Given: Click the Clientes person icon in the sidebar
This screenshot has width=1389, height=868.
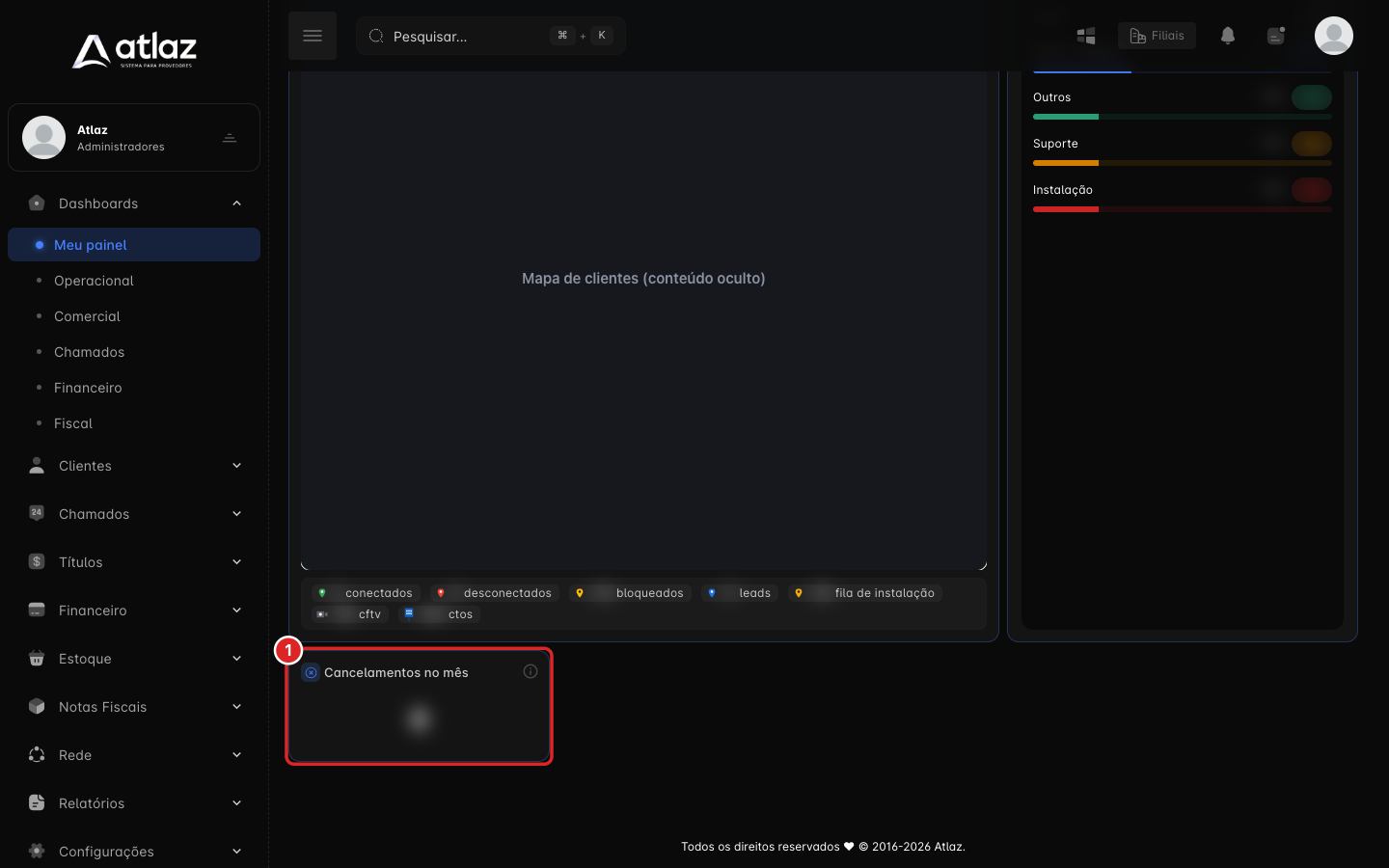Looking at the screenshot, I should tap(37, 466).
